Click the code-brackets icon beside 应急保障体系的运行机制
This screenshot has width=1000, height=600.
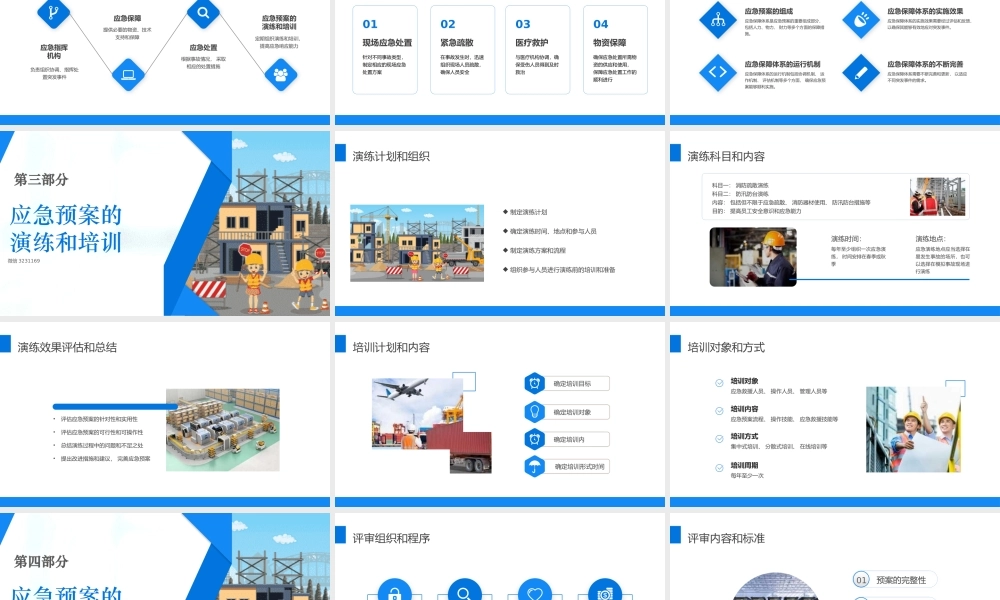click(718, 72)
